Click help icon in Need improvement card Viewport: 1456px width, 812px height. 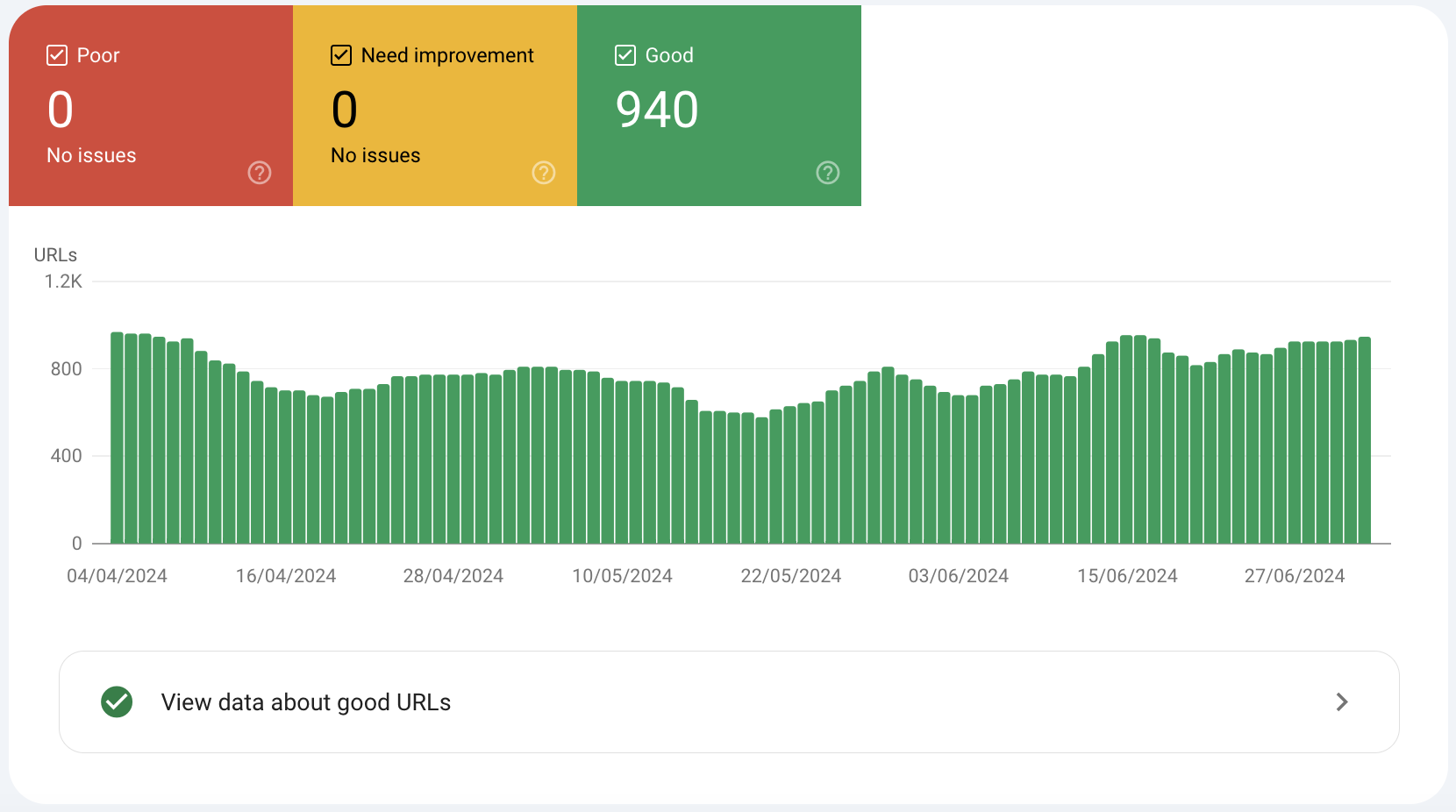[544, 173]
